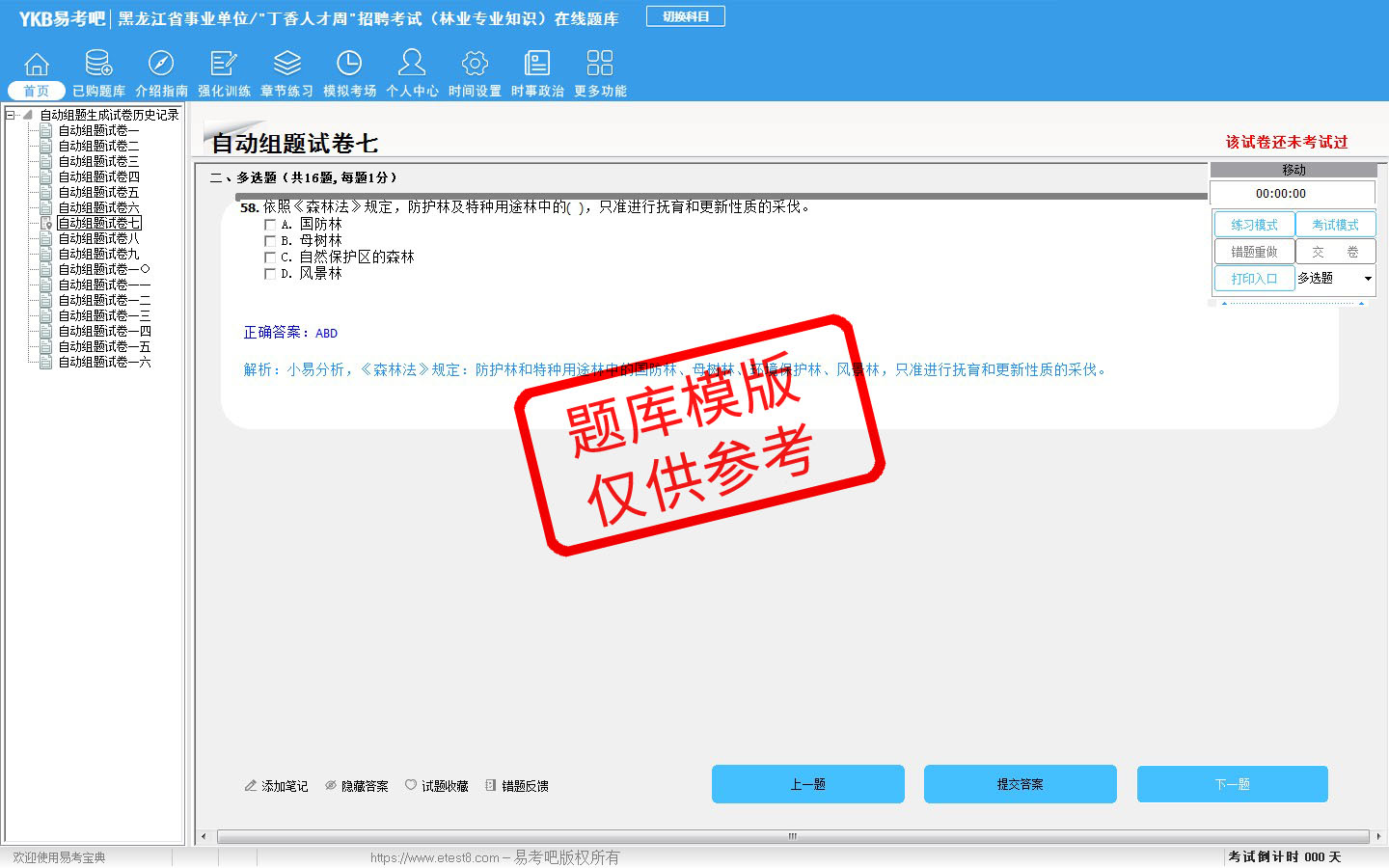Click the folder icon of 自动组题生成试卷历史记录
This screenshot has height=868, width=1389.
(28, 115)
